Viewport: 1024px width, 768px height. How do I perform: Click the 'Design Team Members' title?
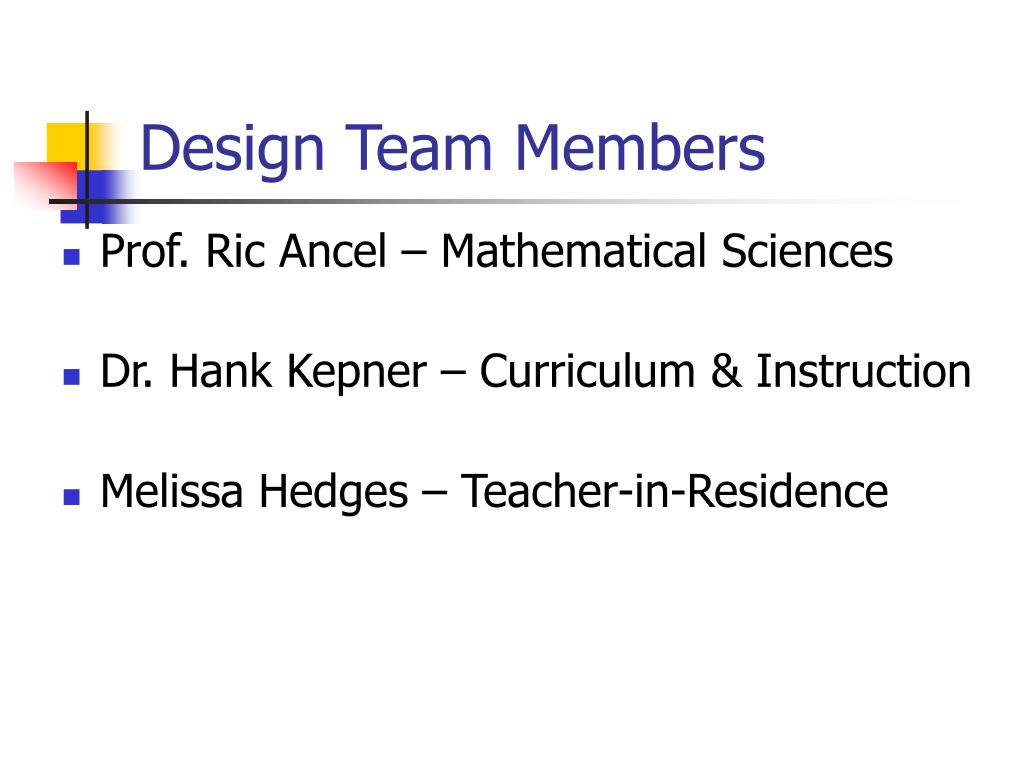pos(453,149)
